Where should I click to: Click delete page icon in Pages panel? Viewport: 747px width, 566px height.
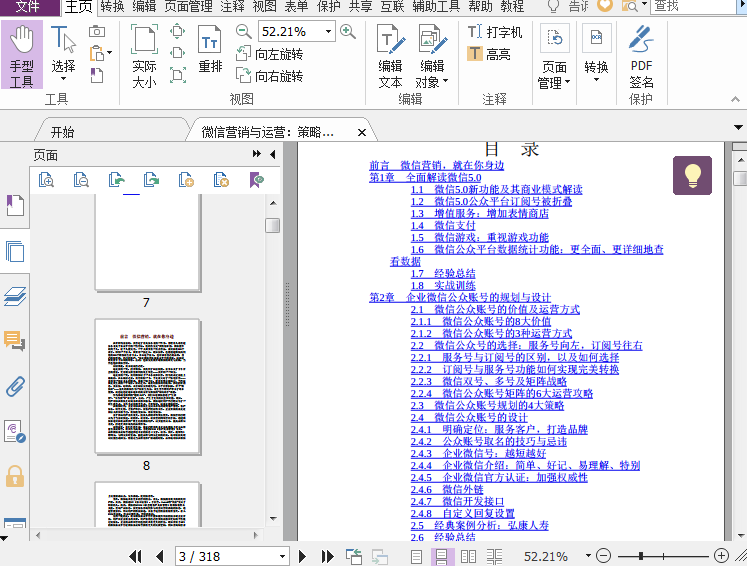pyautogui.click(x=222, y=180)
